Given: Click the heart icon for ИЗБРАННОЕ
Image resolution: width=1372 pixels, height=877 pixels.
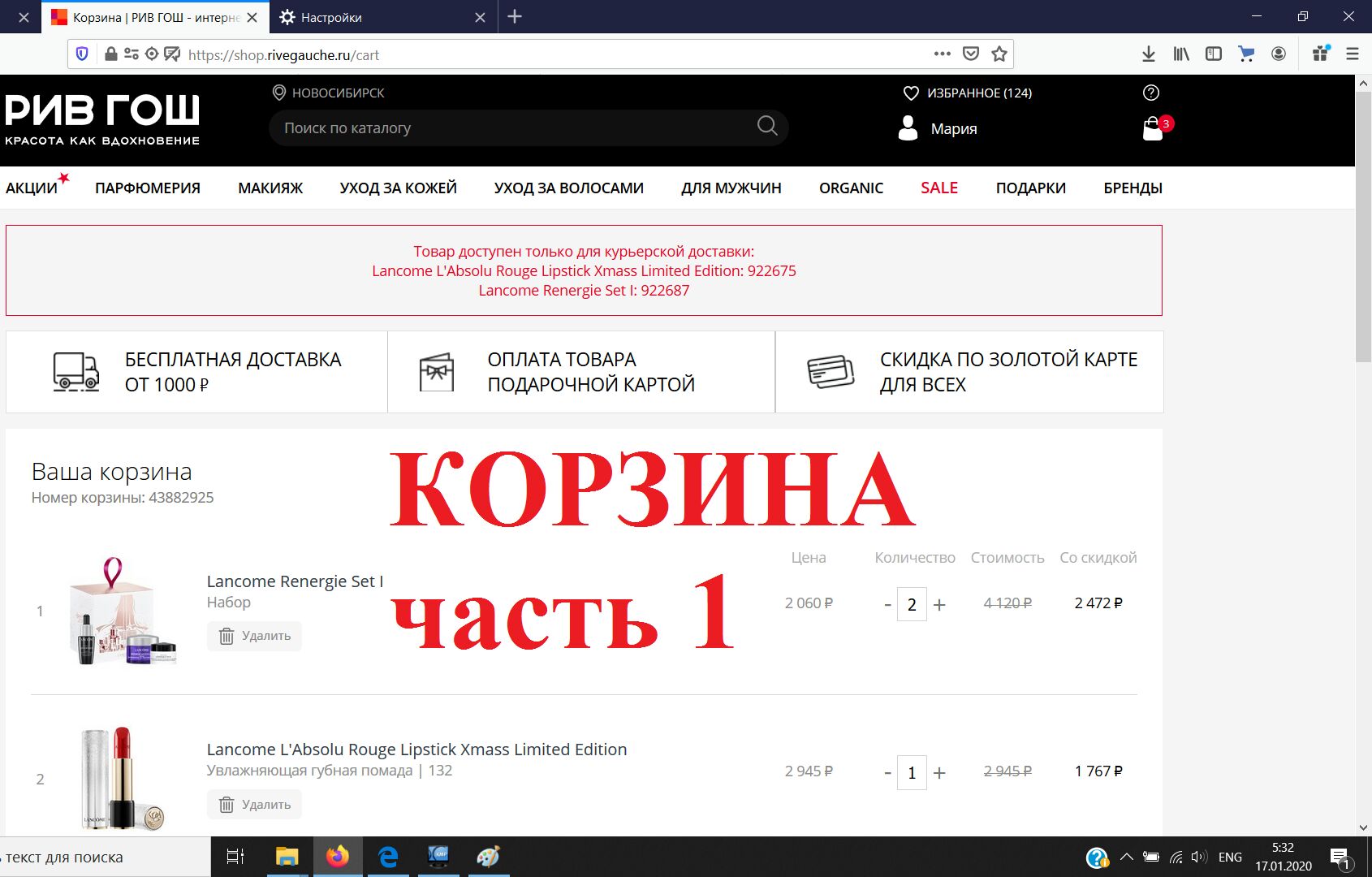Looking at the screenshot, I should (911, 93).
